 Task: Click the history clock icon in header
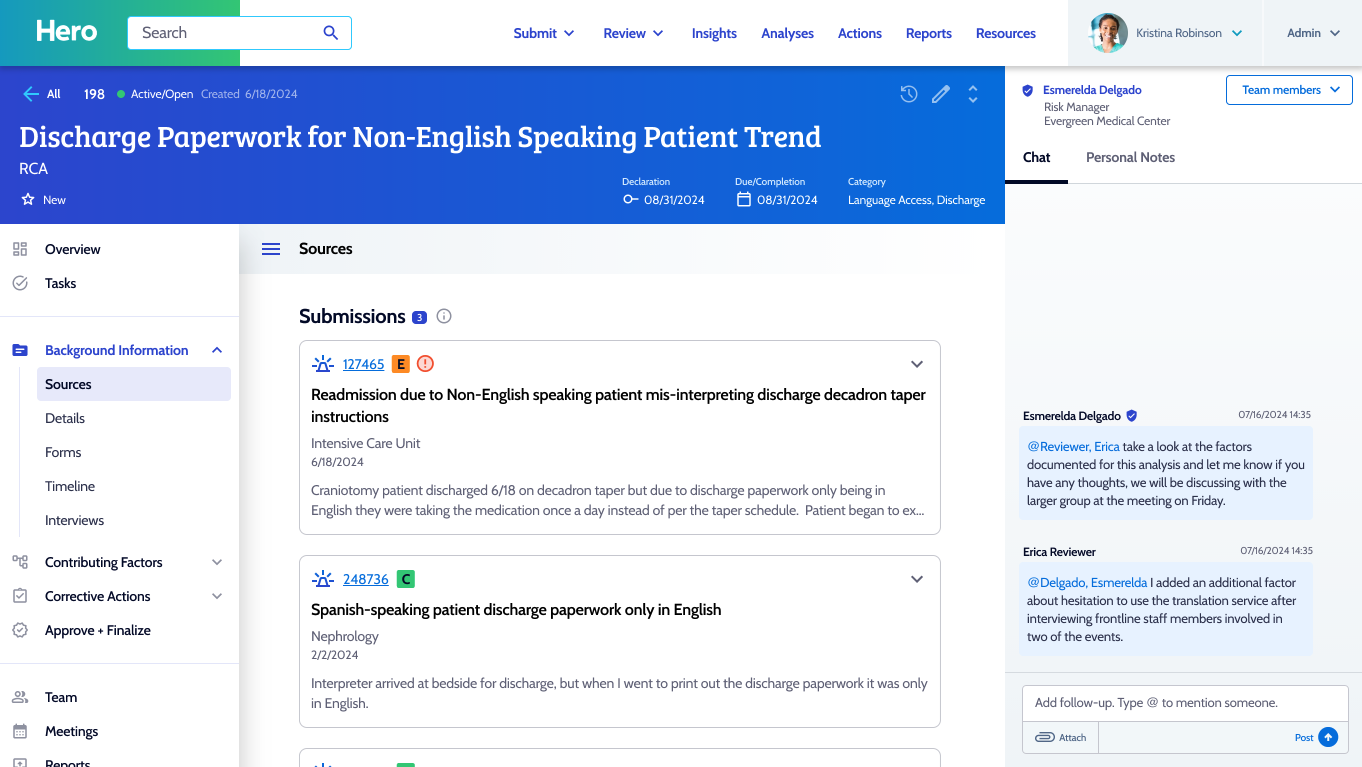(908, 94)
